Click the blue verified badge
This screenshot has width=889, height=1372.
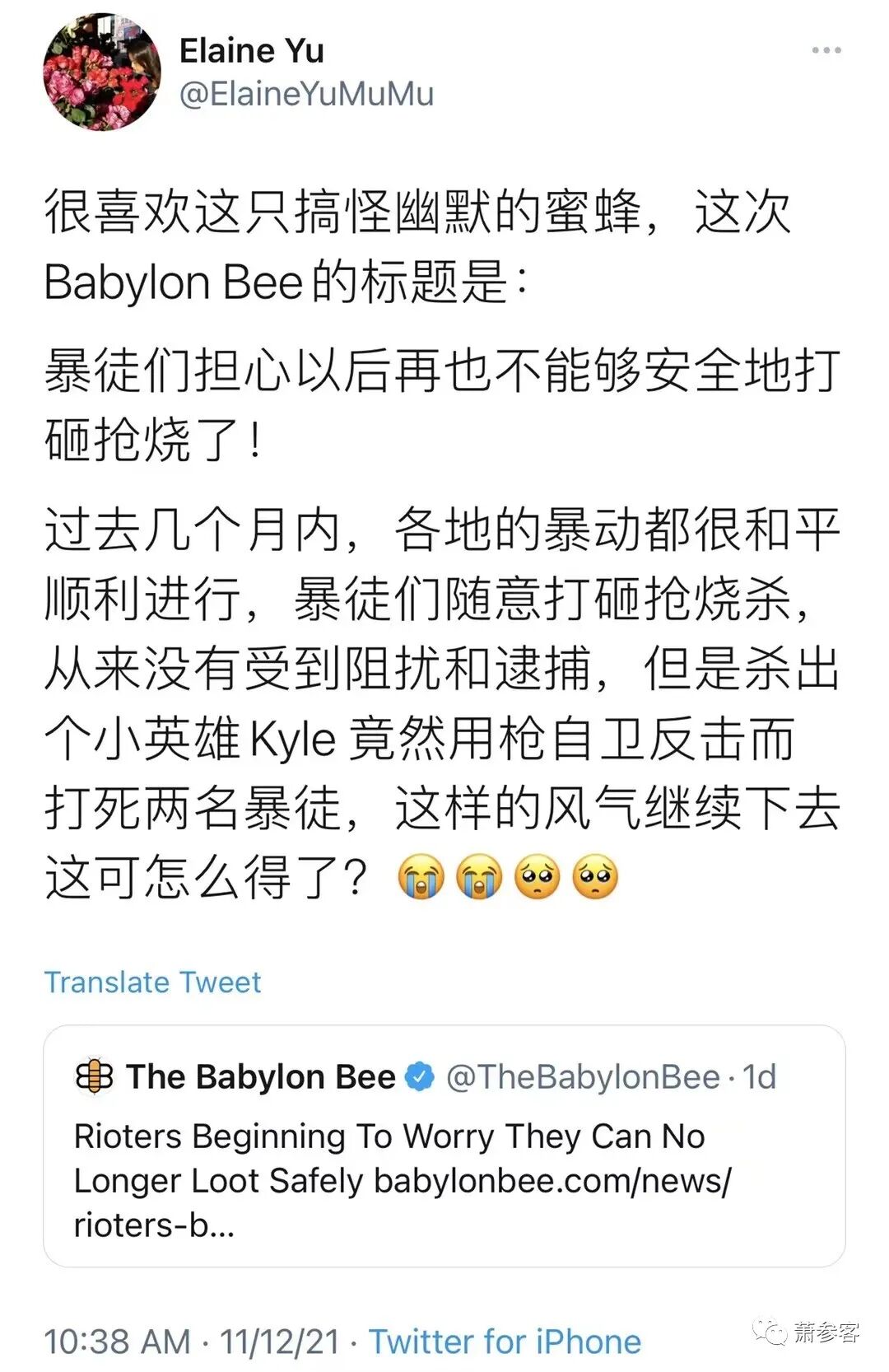point(420,1076)
